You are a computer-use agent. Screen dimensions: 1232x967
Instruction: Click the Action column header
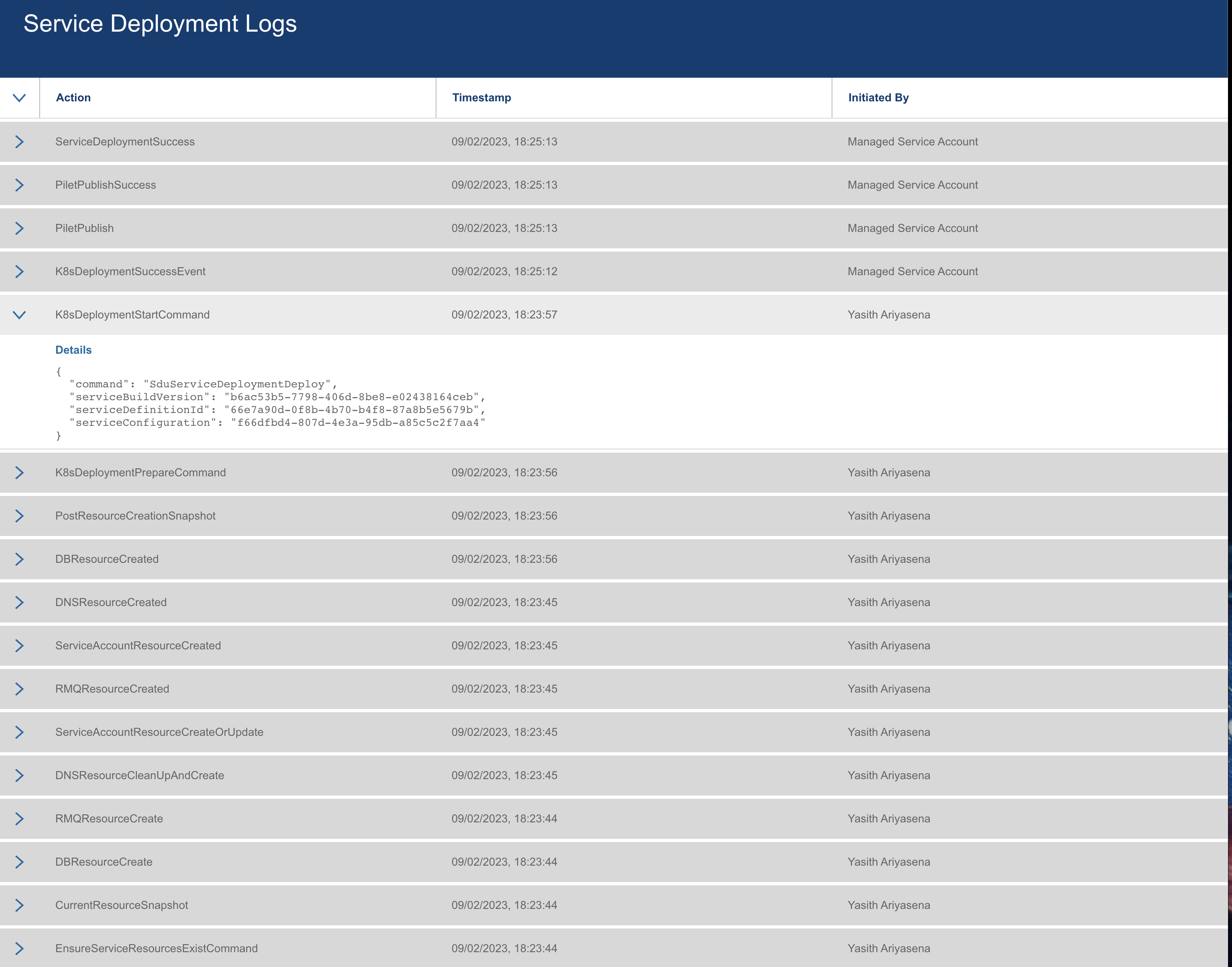pyautogui.click(x=73, y=97)
